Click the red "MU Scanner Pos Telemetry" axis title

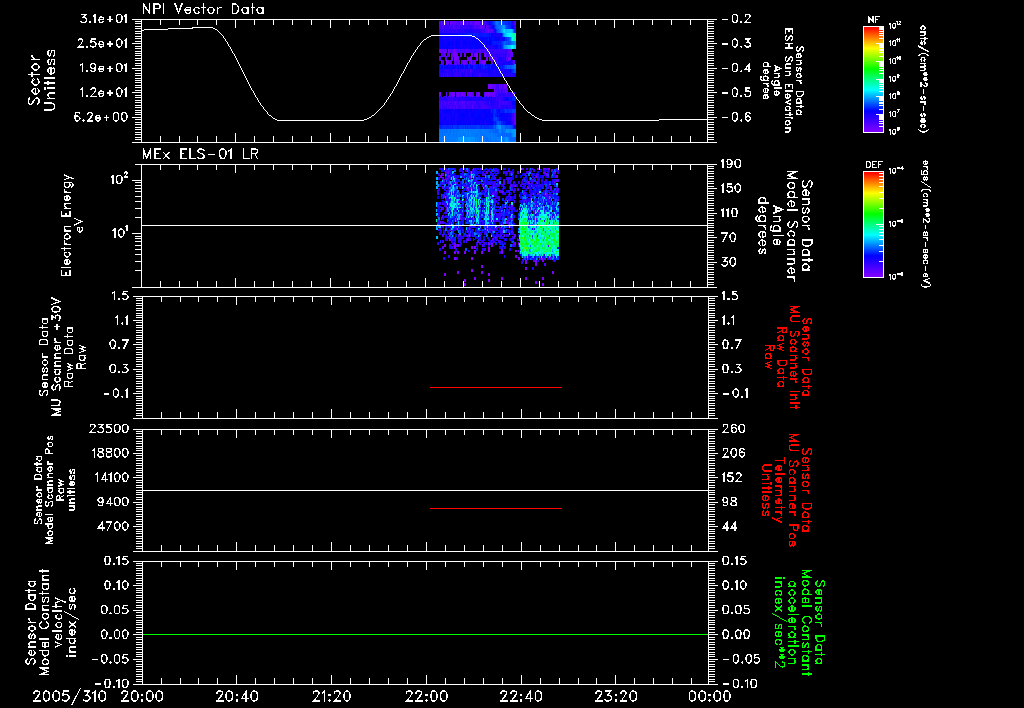(x=787, y=490)
